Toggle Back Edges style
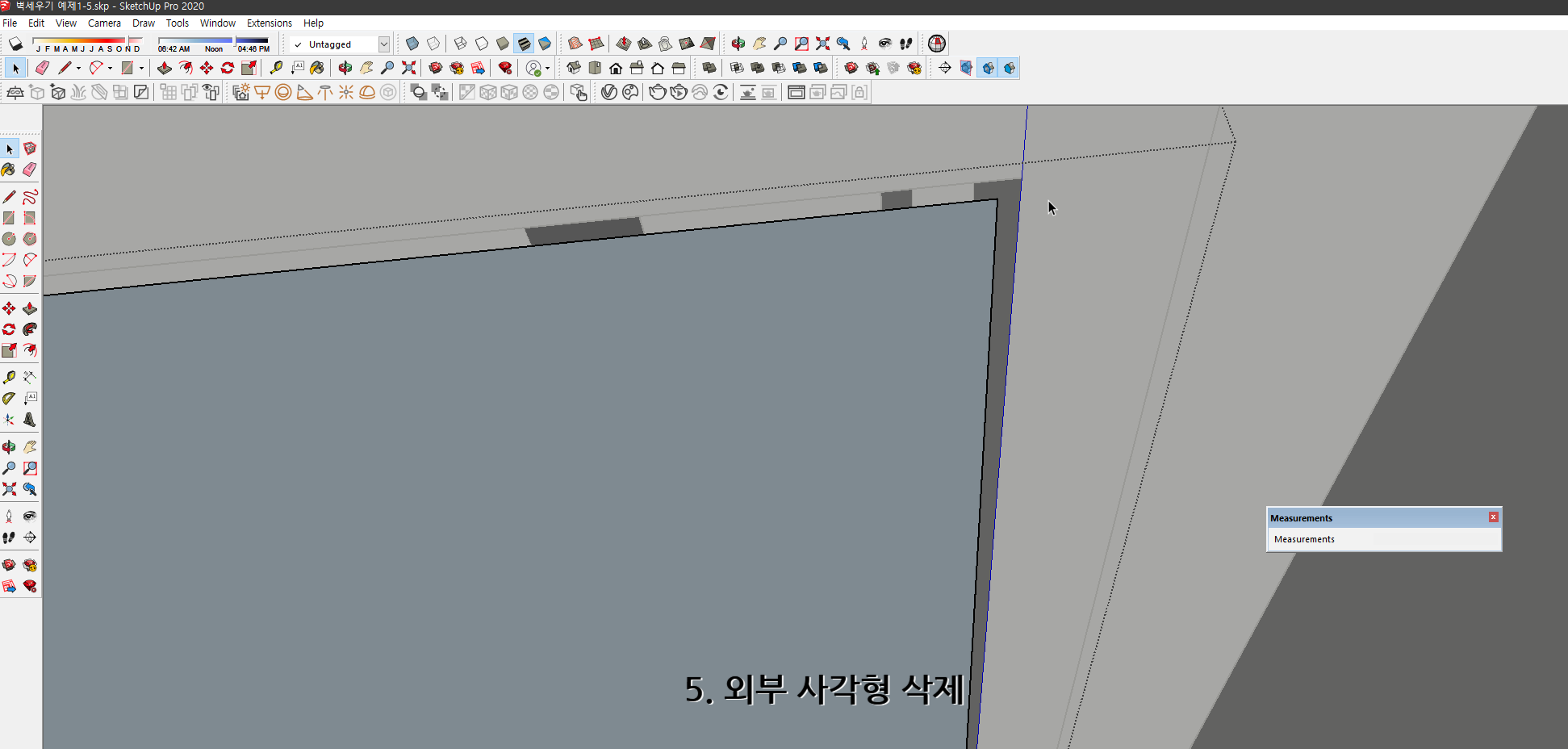The height and width of the screenshot is (749, 1568). coord(433,44)
